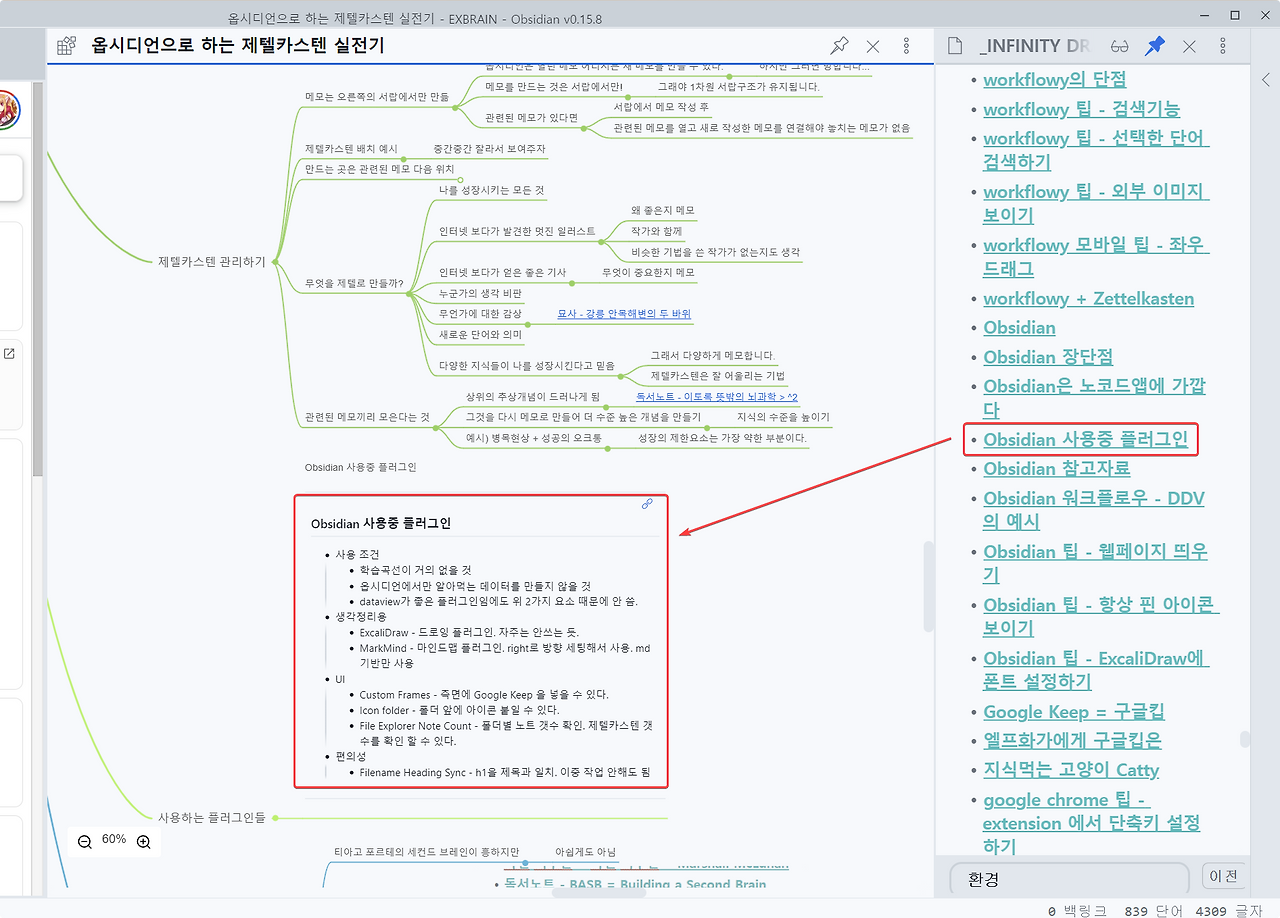Select the mind map node '제텔카스텐 배치 예시'
The width and height of the screenshot is (1280, 918).
(351, 149)
